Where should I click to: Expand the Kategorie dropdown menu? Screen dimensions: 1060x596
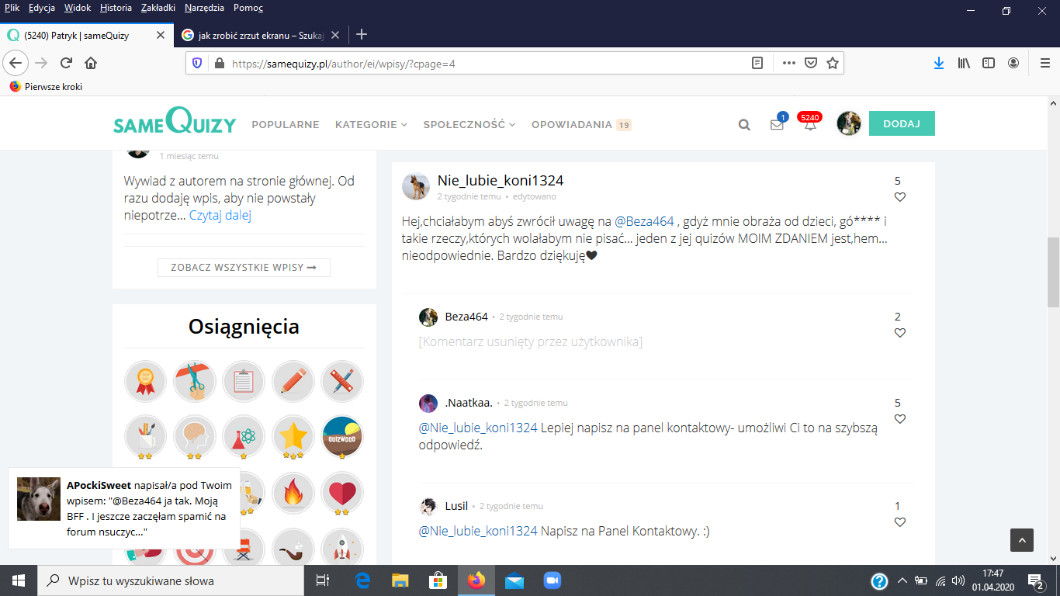[x=371, y=125]
